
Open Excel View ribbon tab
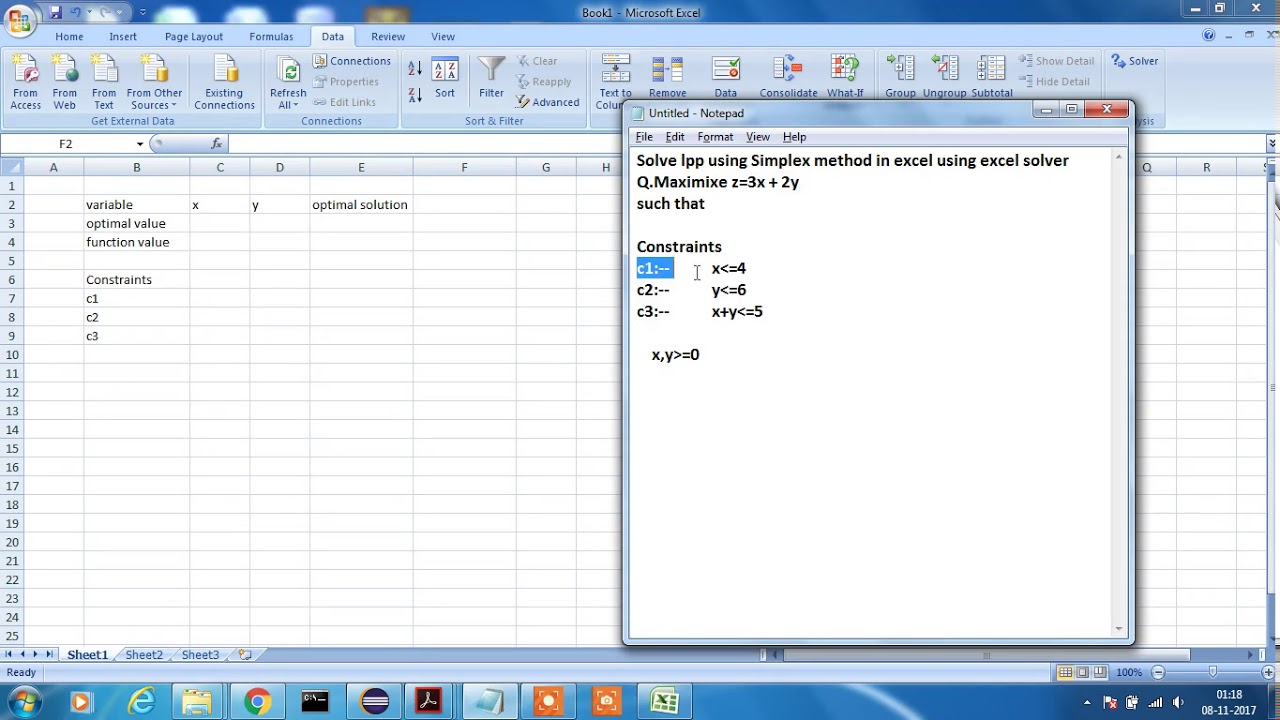(x=443, y=37)
